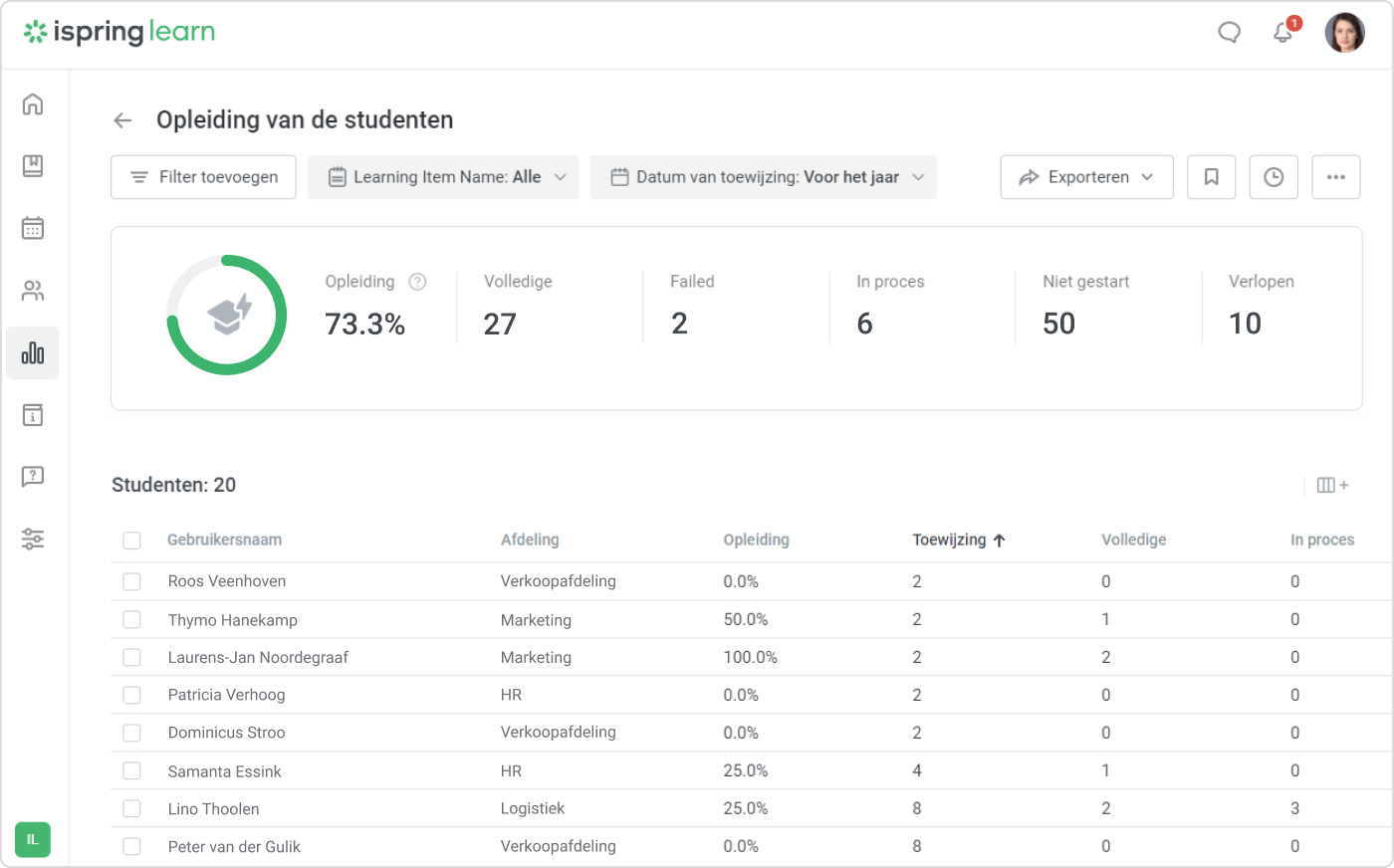Click the Volledige 27 stat
Screen dimensions: 1394x868
point(518,305)
